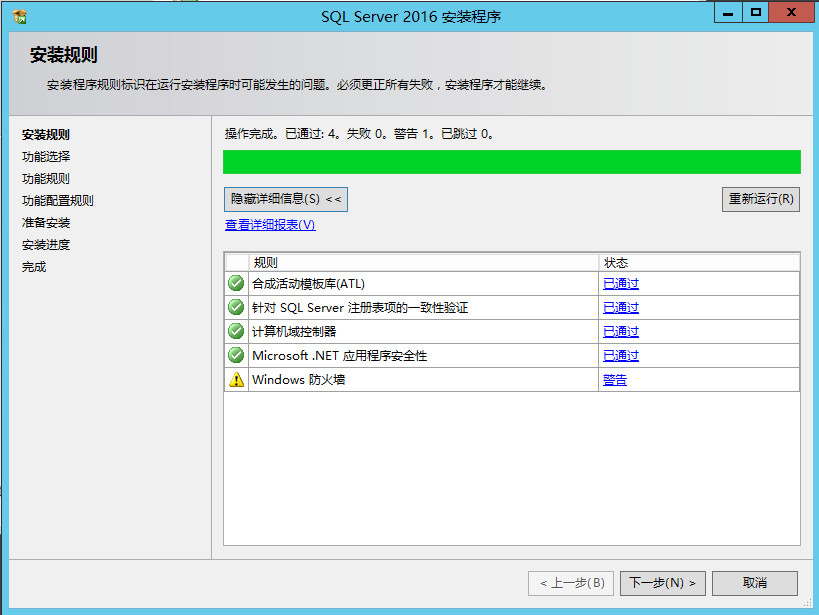Open 已通过 link for SQL Server registry rule
The image size is (819, 615).
coord(621,308)
